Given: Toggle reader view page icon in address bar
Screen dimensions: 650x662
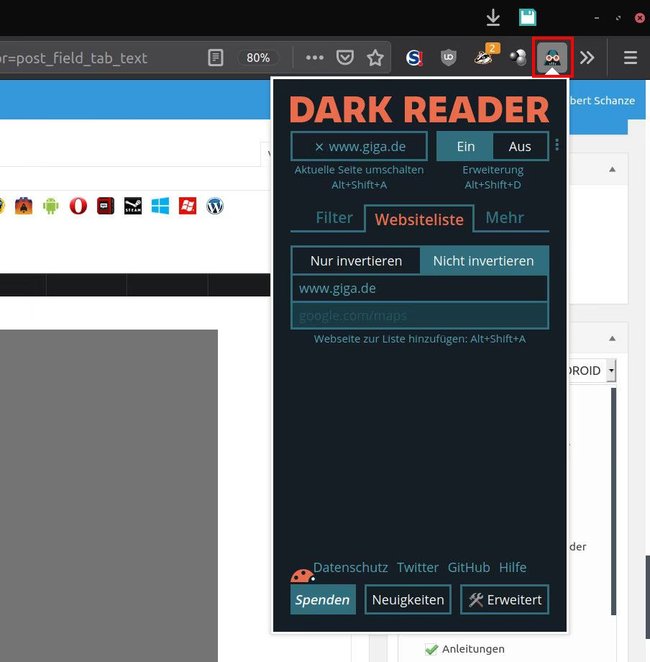Looking at the screenshot, I should [x=216, y=57].
